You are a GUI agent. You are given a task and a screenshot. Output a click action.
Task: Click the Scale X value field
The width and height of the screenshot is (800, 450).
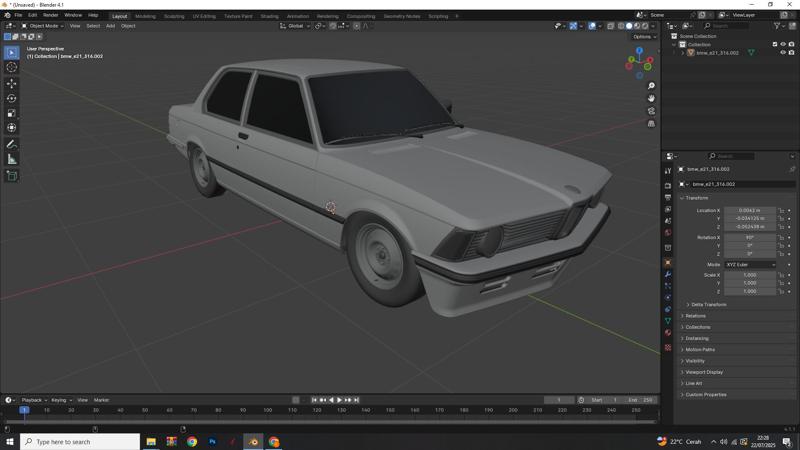(x=749, y=275)
